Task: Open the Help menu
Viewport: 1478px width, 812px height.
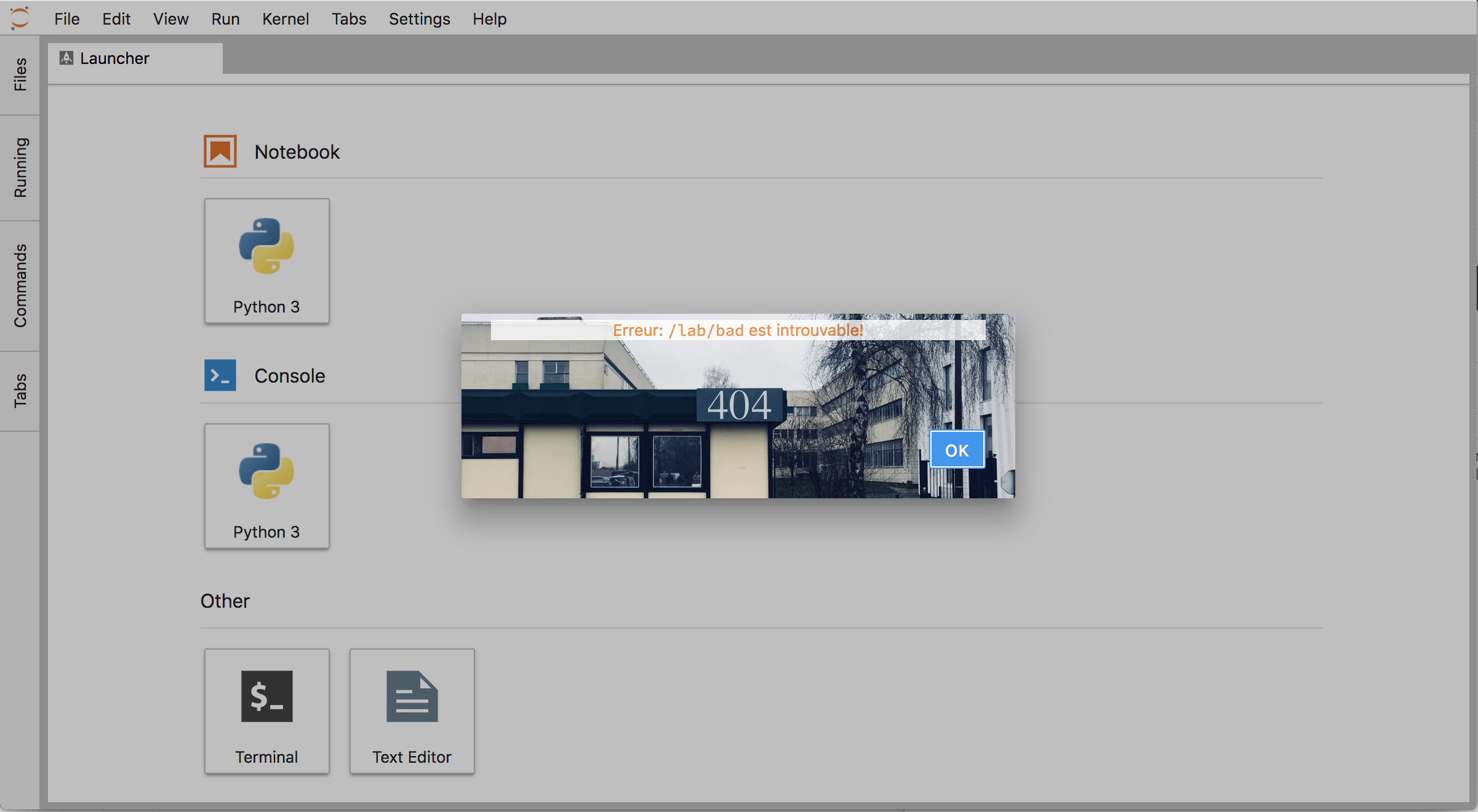Action: point(489,18)
